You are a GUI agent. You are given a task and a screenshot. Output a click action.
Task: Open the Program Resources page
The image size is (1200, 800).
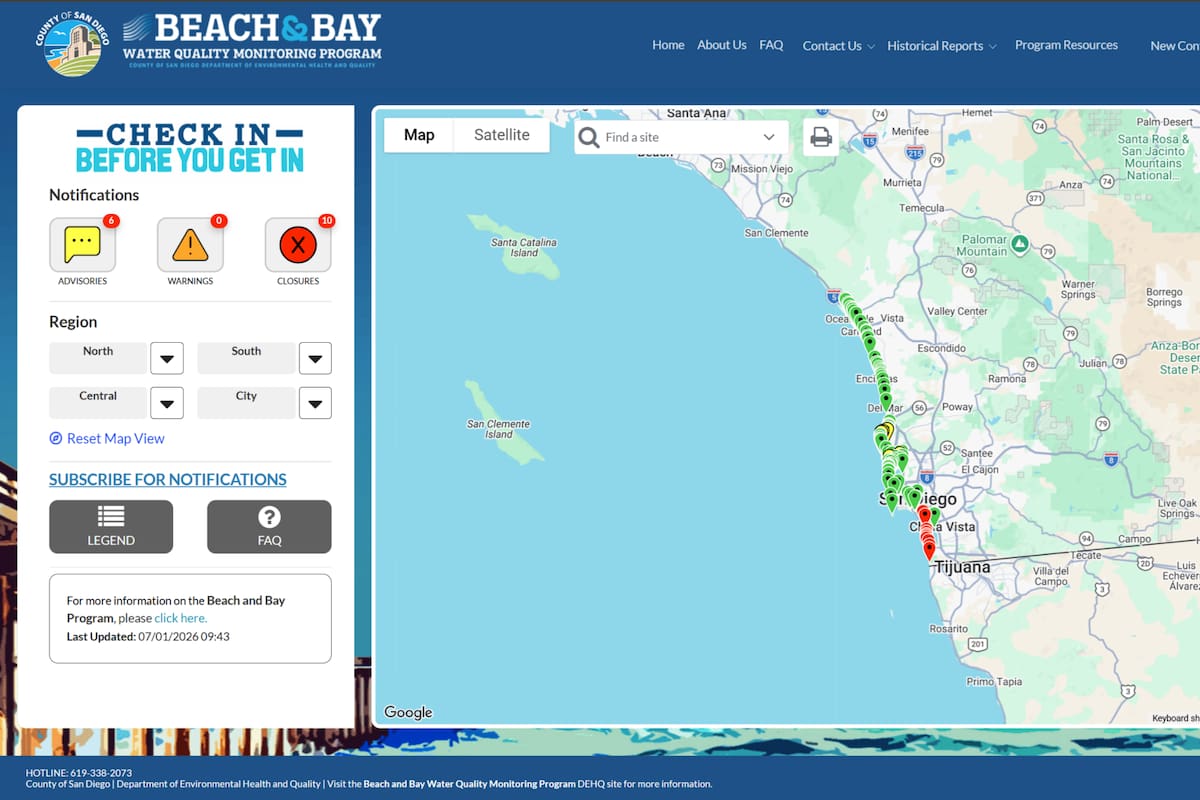(1066, 45)
